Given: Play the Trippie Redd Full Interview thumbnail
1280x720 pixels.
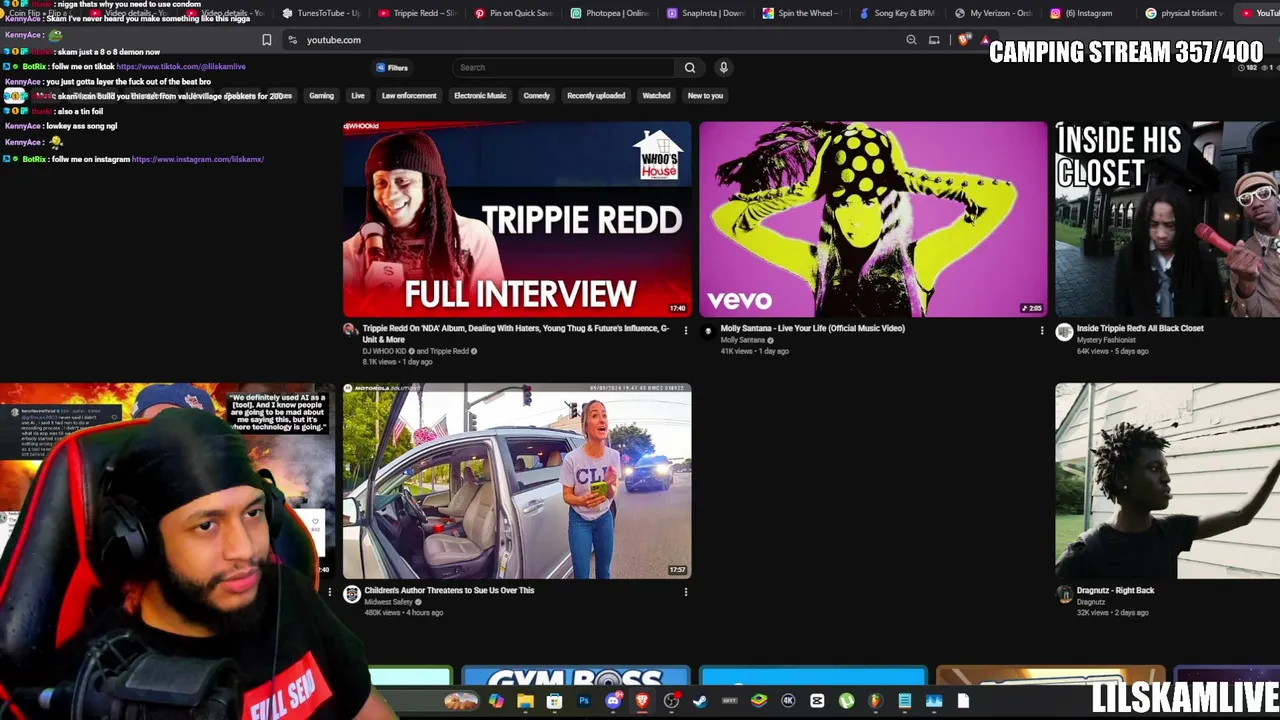Looking at the screenshot, I should 517,219.
